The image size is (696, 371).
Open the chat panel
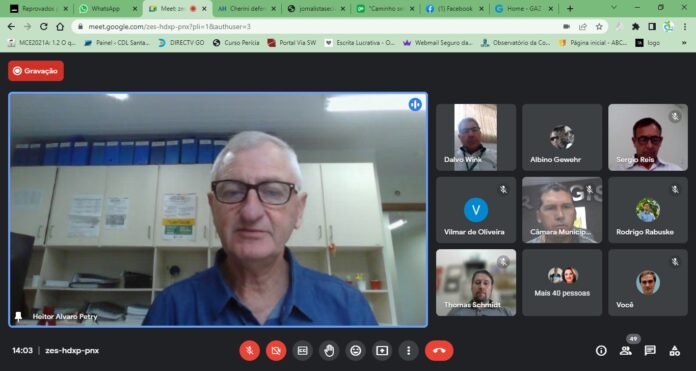[650, 351]
